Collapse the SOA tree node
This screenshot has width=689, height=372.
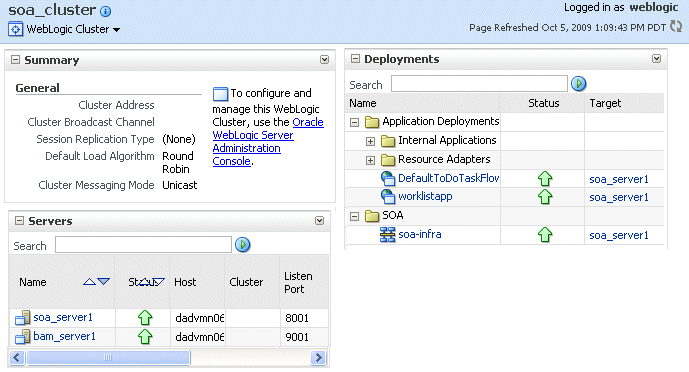tap(355, 216)
